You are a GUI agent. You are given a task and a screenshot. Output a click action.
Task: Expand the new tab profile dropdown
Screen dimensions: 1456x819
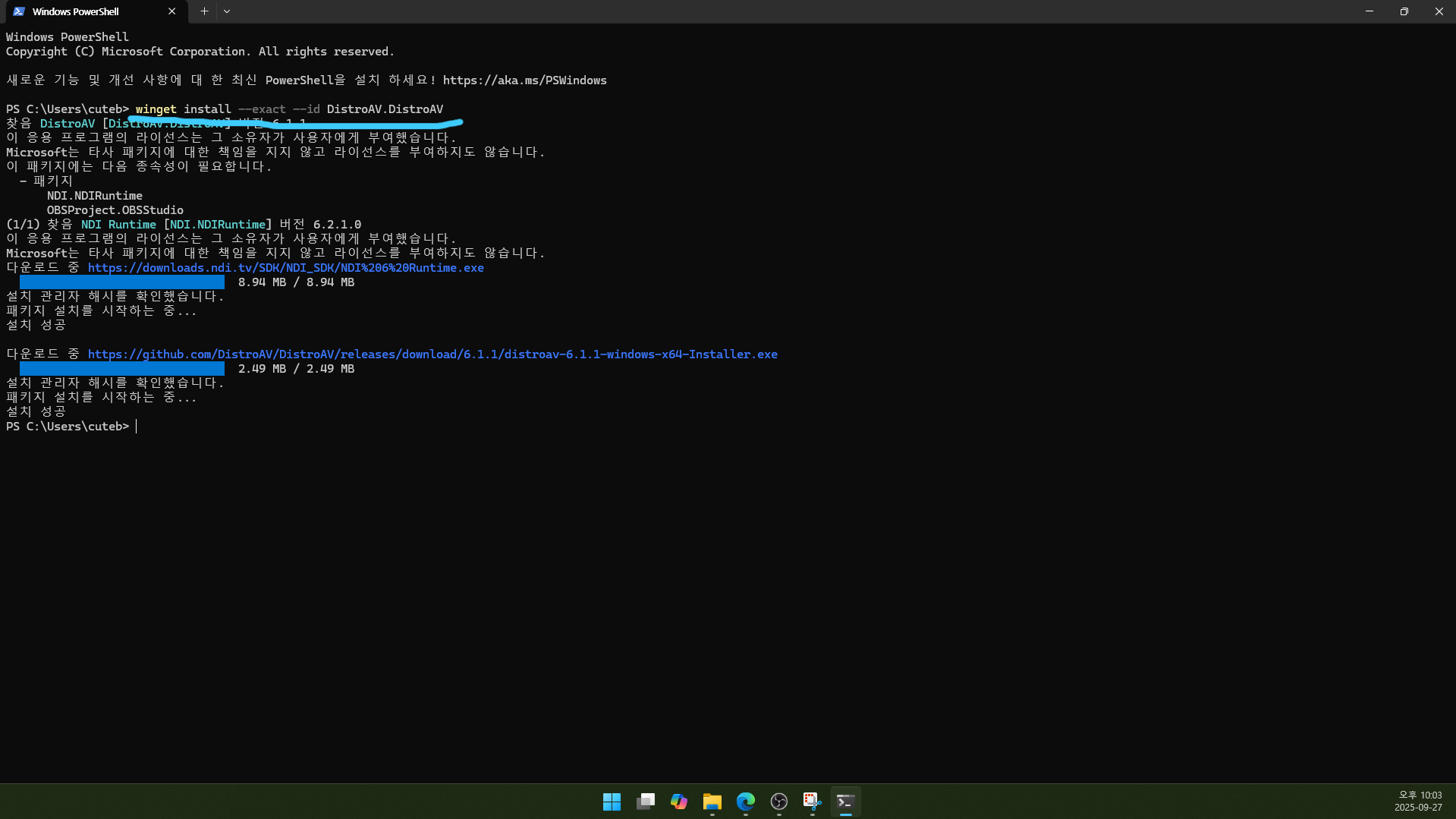coord(227,11)
